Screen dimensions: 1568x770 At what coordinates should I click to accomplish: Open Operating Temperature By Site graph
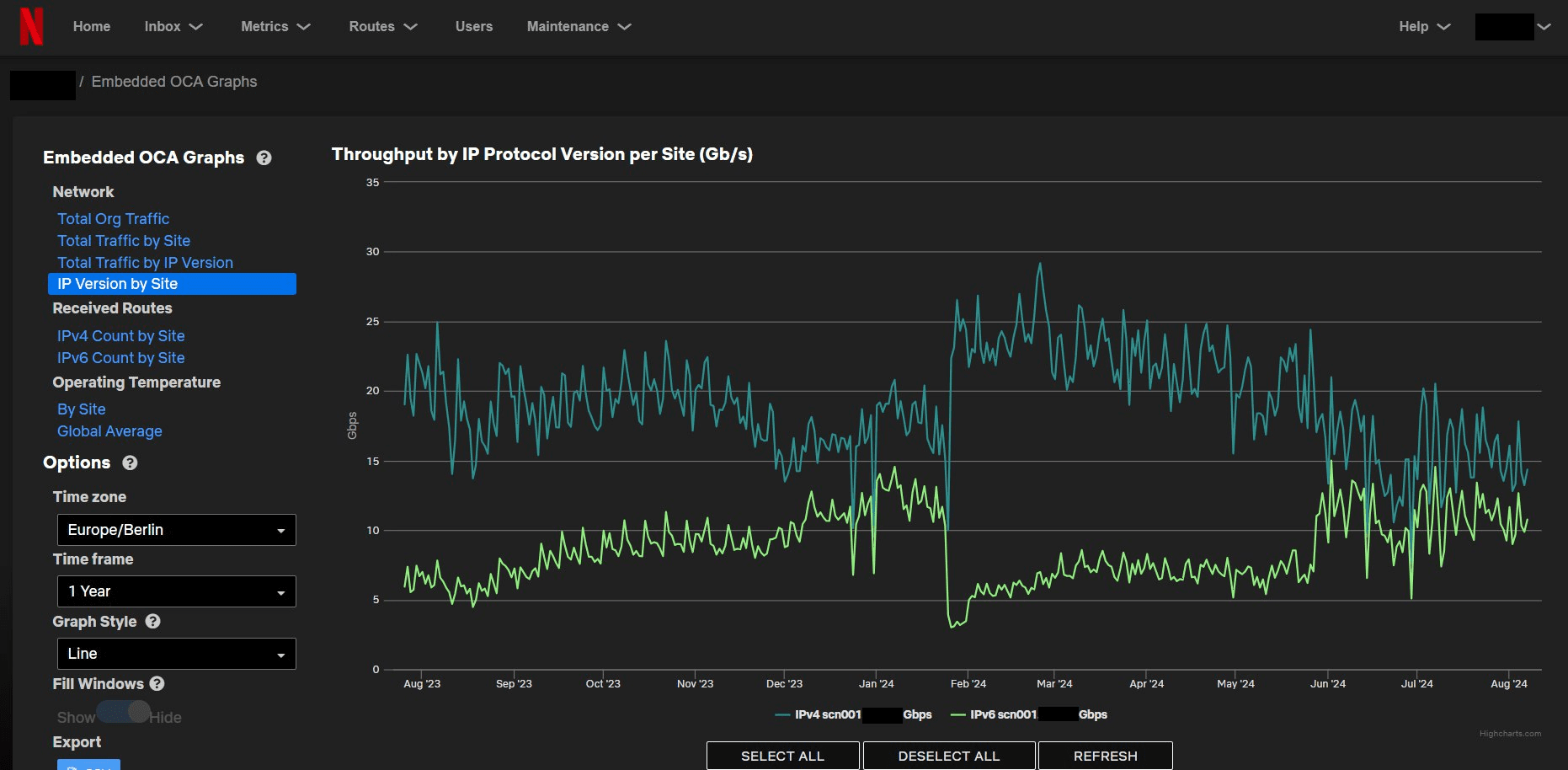coord(81,409)
